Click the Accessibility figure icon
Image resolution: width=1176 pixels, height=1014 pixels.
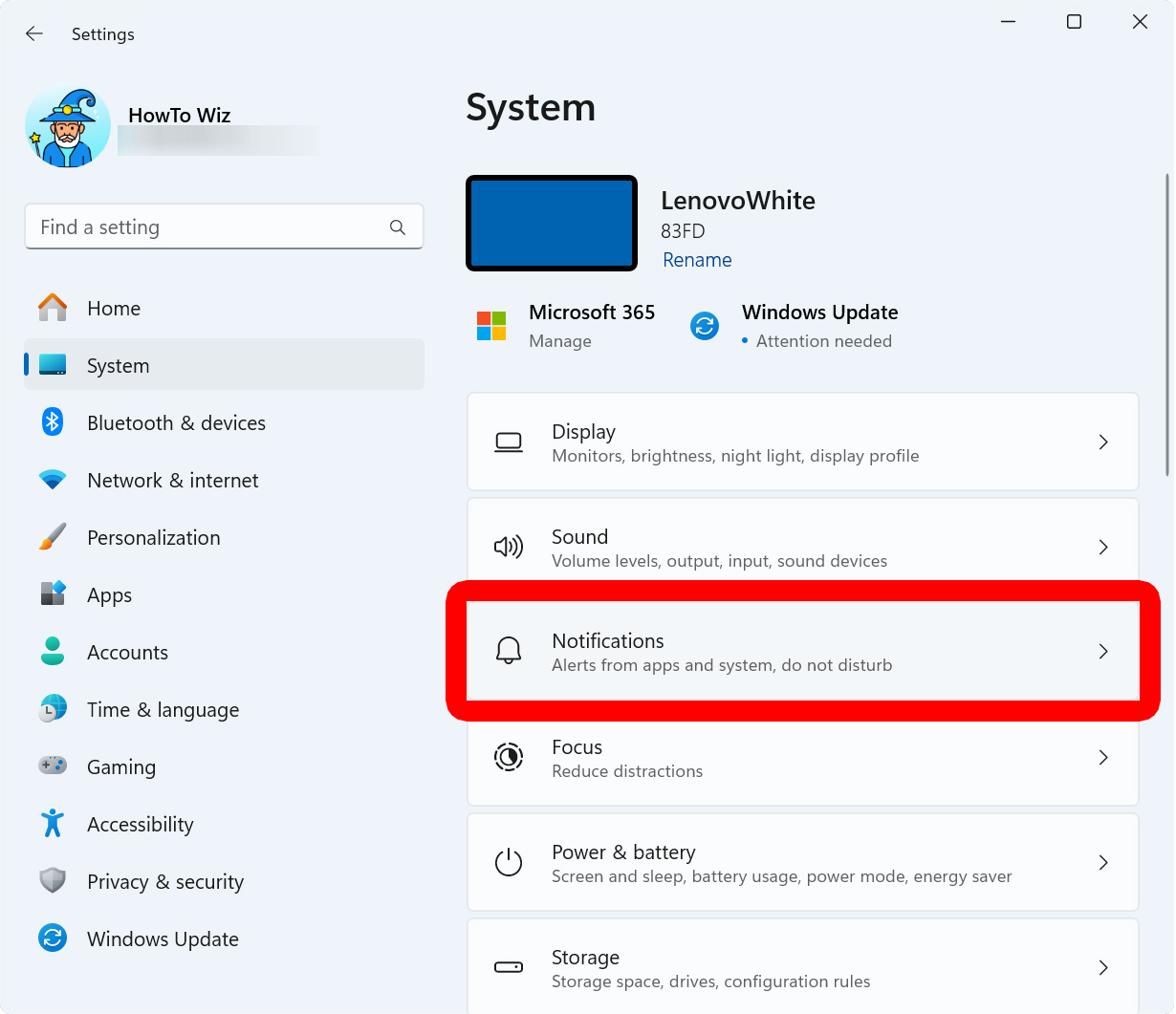coord(53,824)
